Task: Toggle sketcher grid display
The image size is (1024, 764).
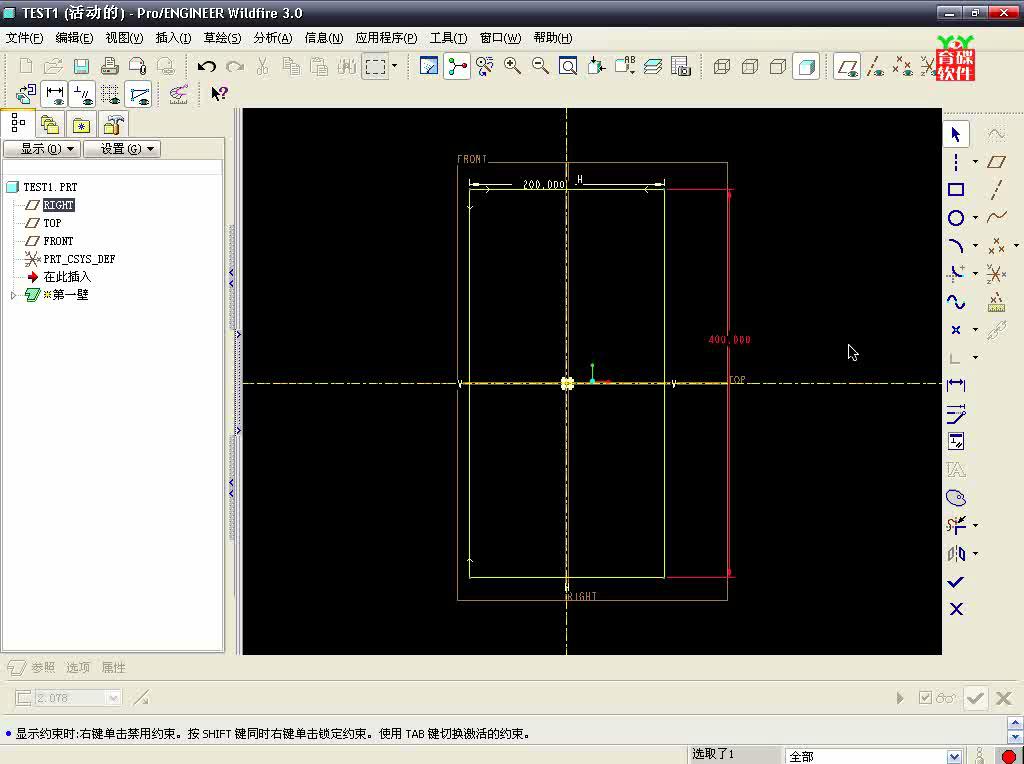Action: (x=110, y=94)
